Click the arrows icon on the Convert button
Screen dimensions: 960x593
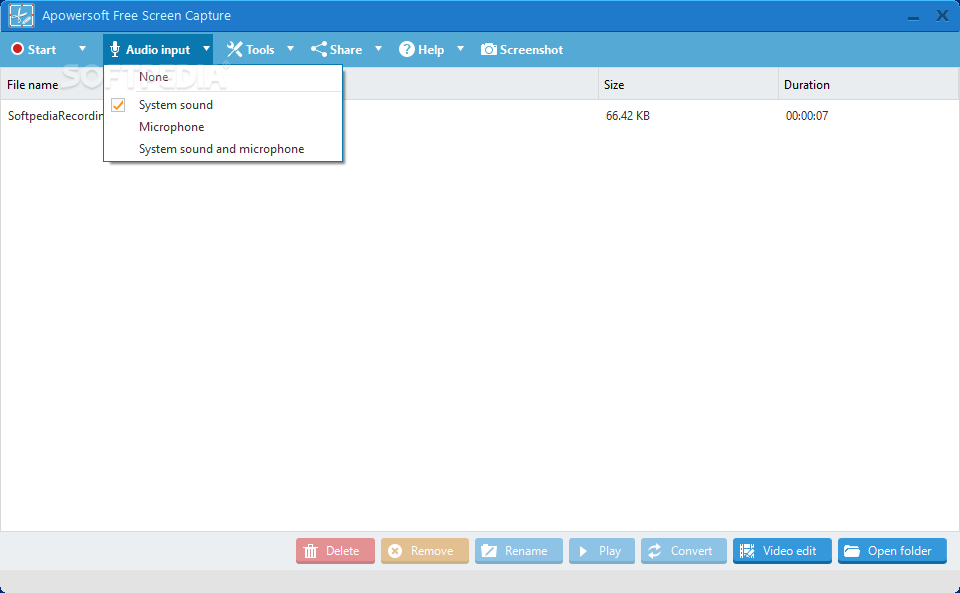654,551
